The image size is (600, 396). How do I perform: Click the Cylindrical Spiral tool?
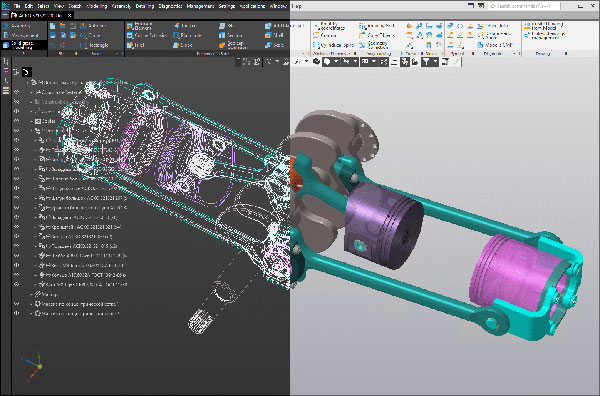pyautogui.click(x=334, y=45)
